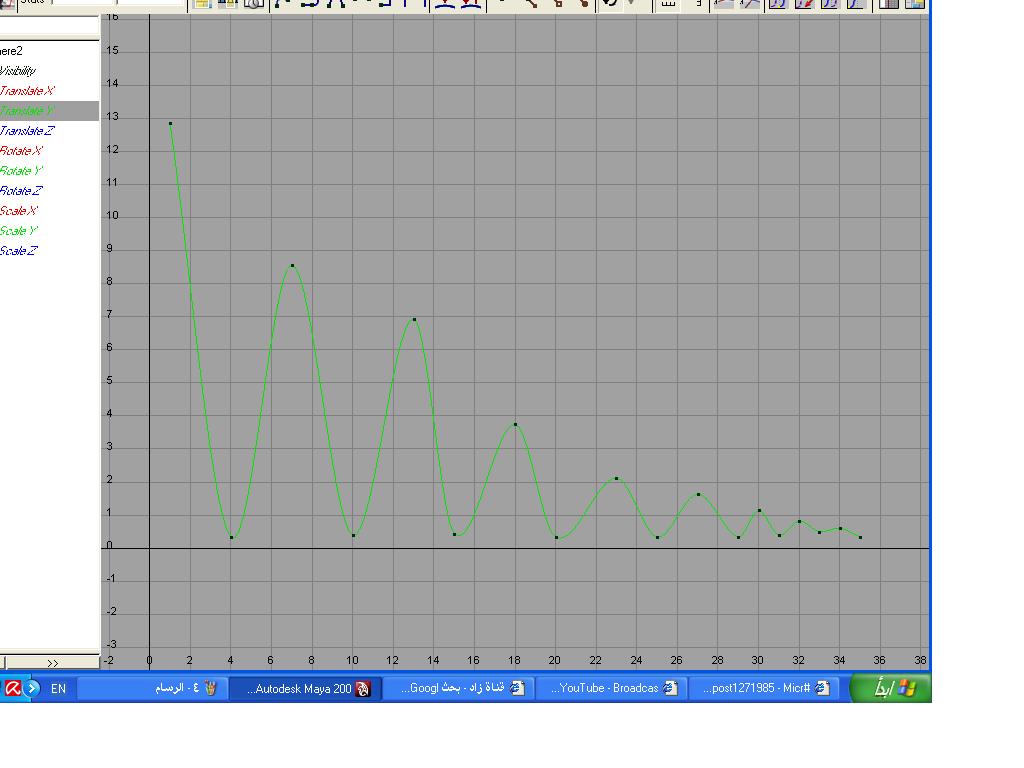Select the low keyframe at frame 4
1024x768 pixels.
[232, 537]
